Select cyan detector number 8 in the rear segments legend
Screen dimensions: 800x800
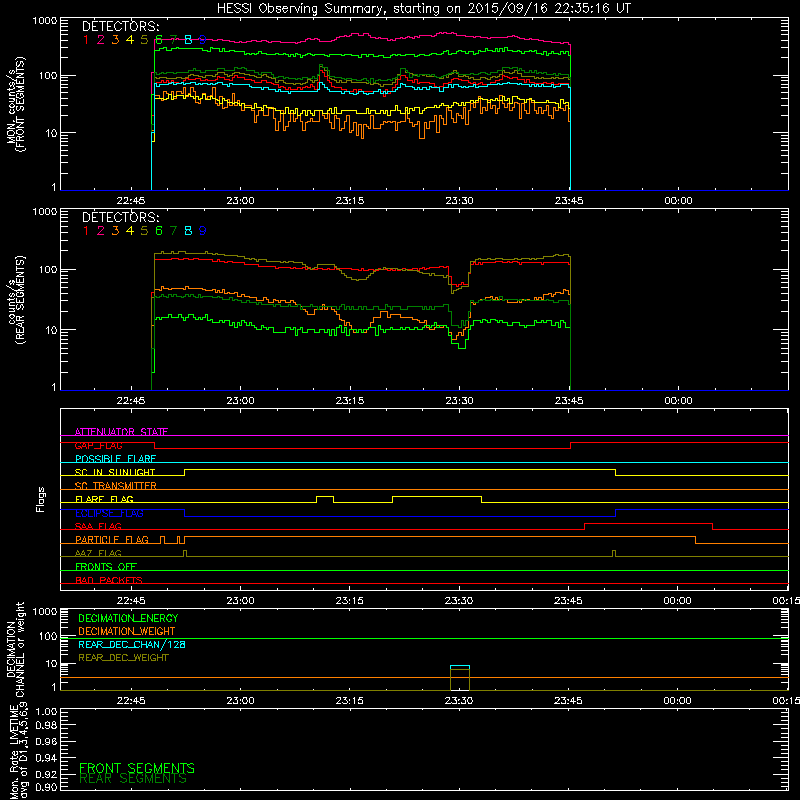point(188,231)
